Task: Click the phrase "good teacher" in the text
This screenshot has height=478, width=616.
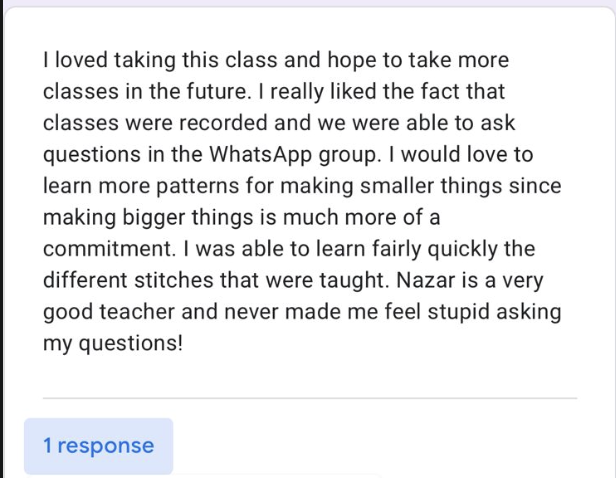Action: [109, 312]
